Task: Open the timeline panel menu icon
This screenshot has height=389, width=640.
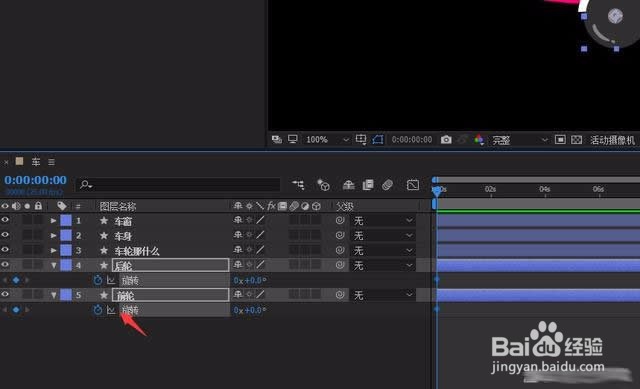Action: click(x=51, y=162)
